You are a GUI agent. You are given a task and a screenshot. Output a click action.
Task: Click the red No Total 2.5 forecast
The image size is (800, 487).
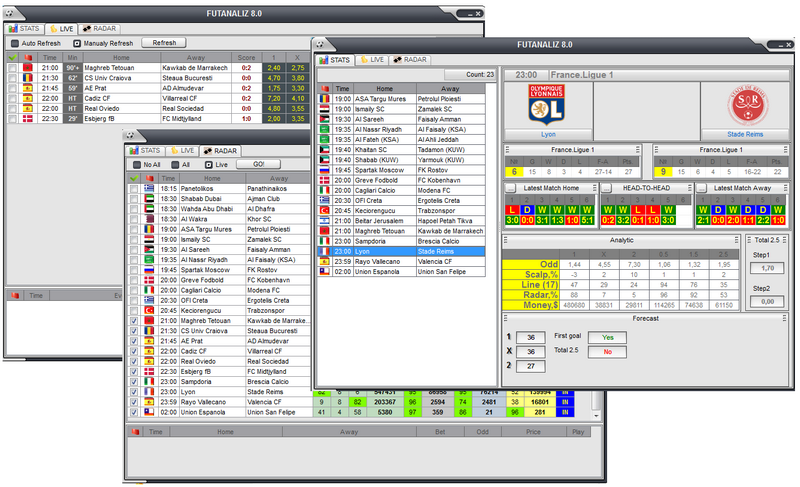coord(607,352)
